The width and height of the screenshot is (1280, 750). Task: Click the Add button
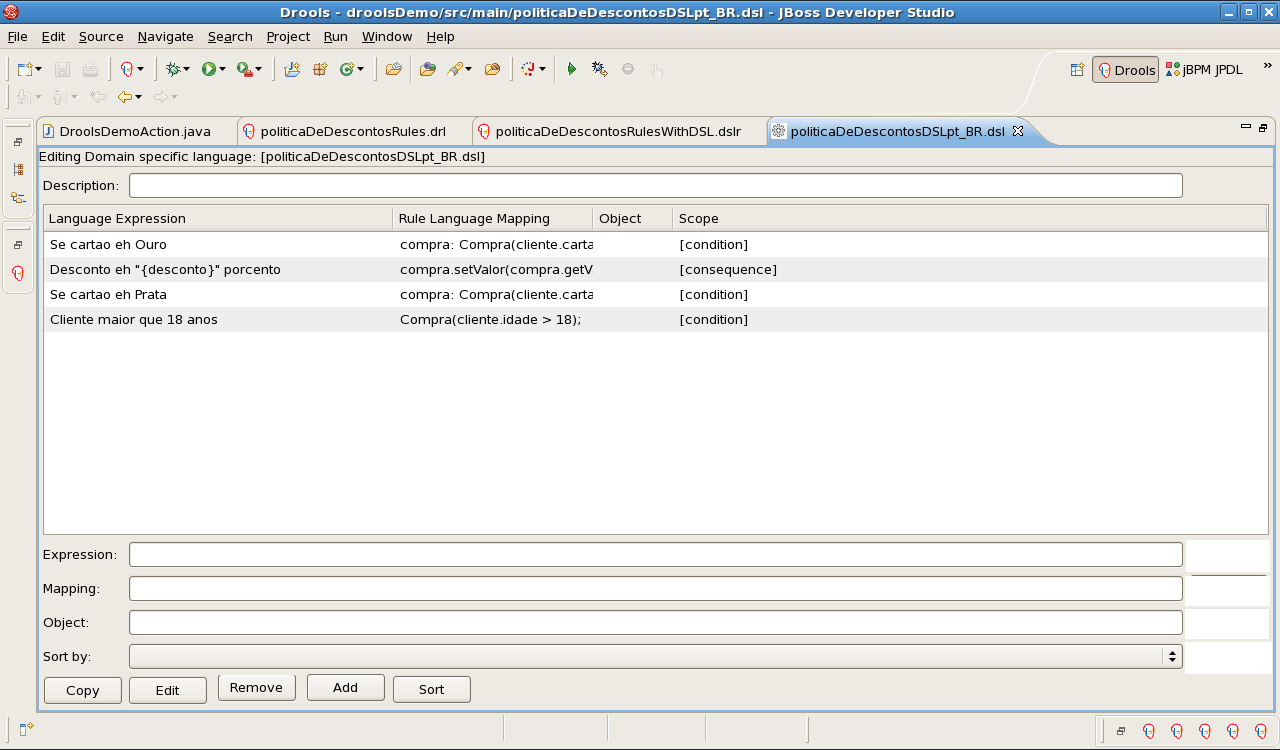click(346, 687)
